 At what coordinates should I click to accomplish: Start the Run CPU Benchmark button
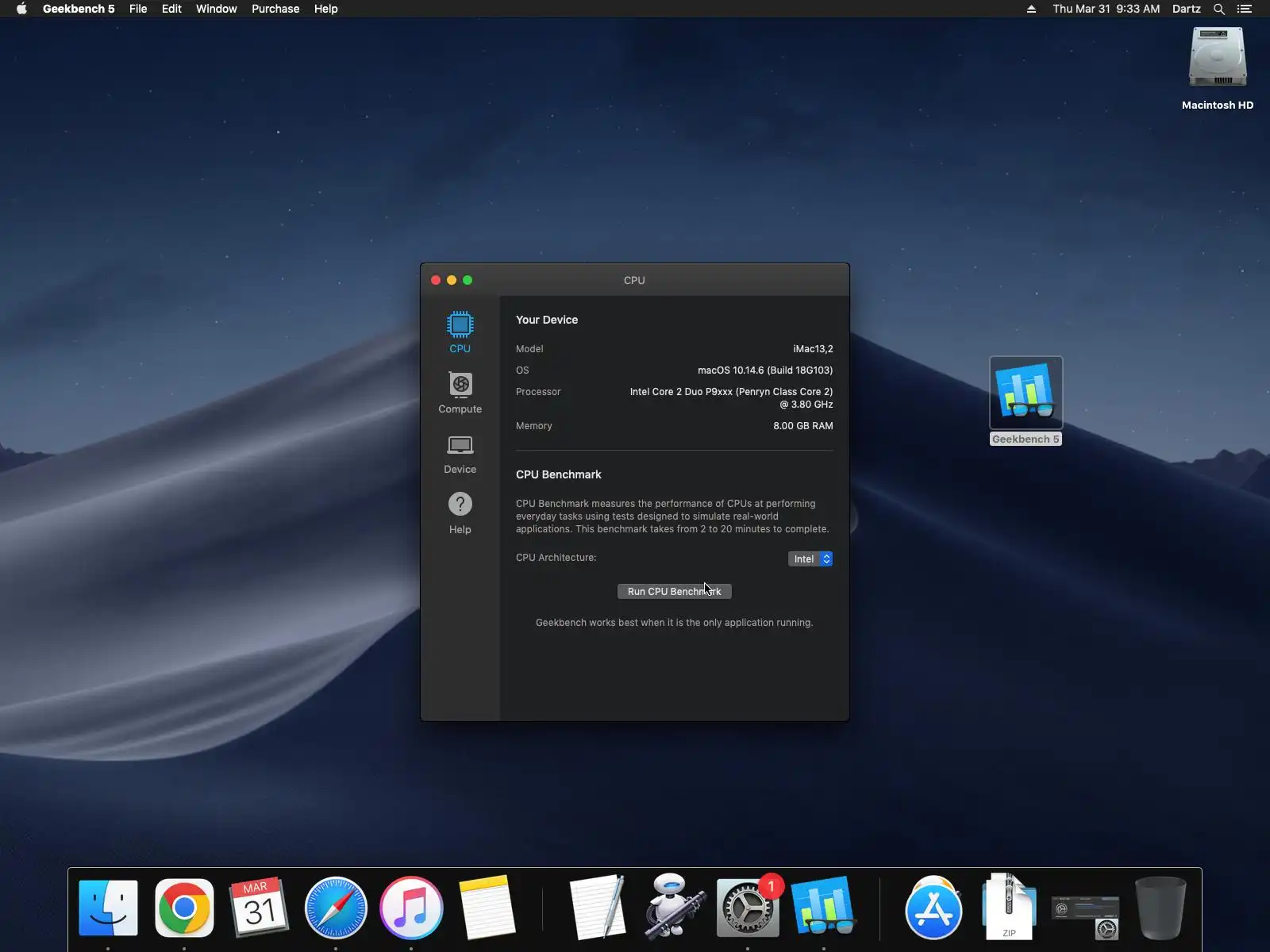pyautogui.click(x=674, y=591)
